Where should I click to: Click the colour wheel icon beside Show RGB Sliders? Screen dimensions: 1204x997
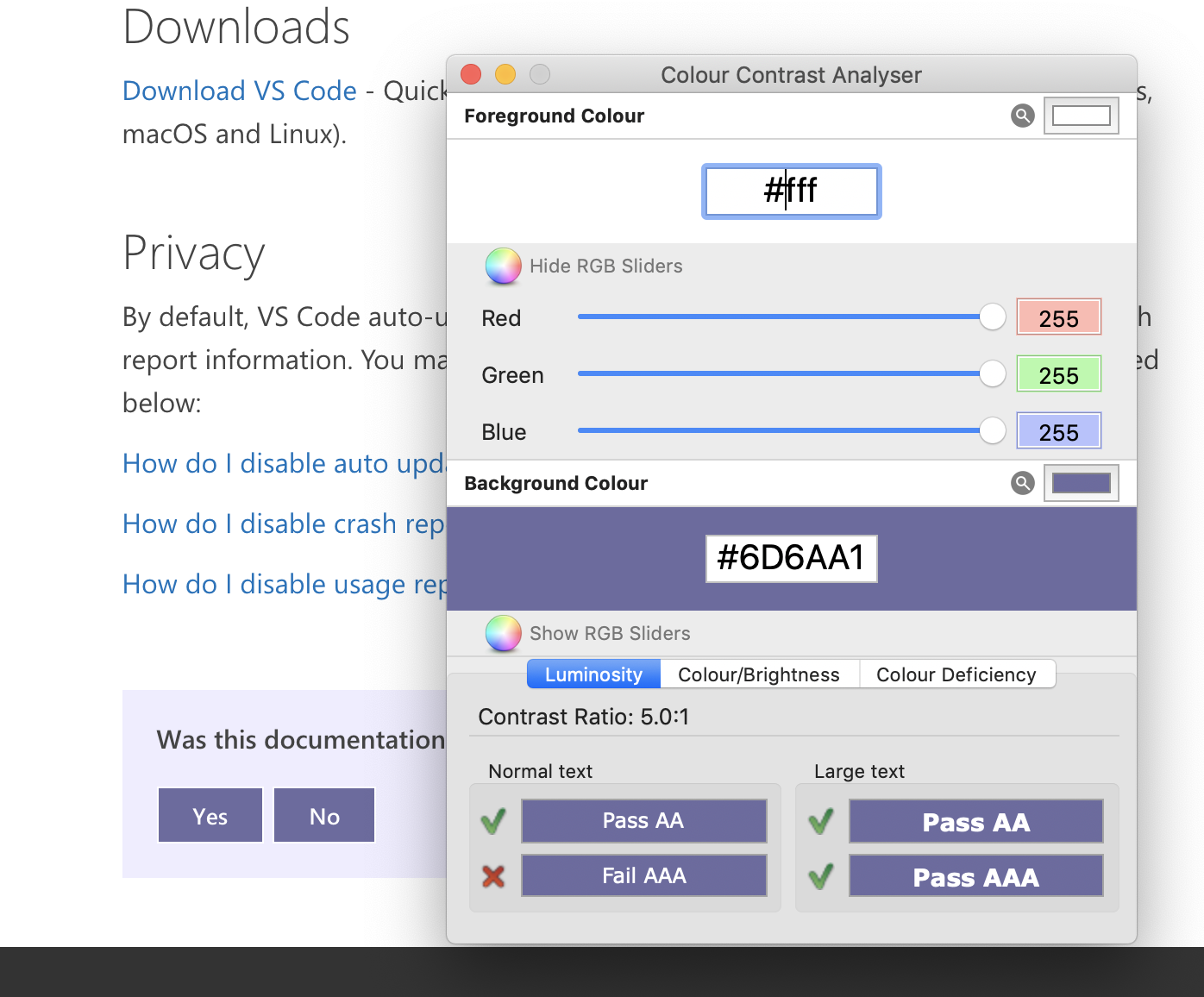[x=503, y=633]
